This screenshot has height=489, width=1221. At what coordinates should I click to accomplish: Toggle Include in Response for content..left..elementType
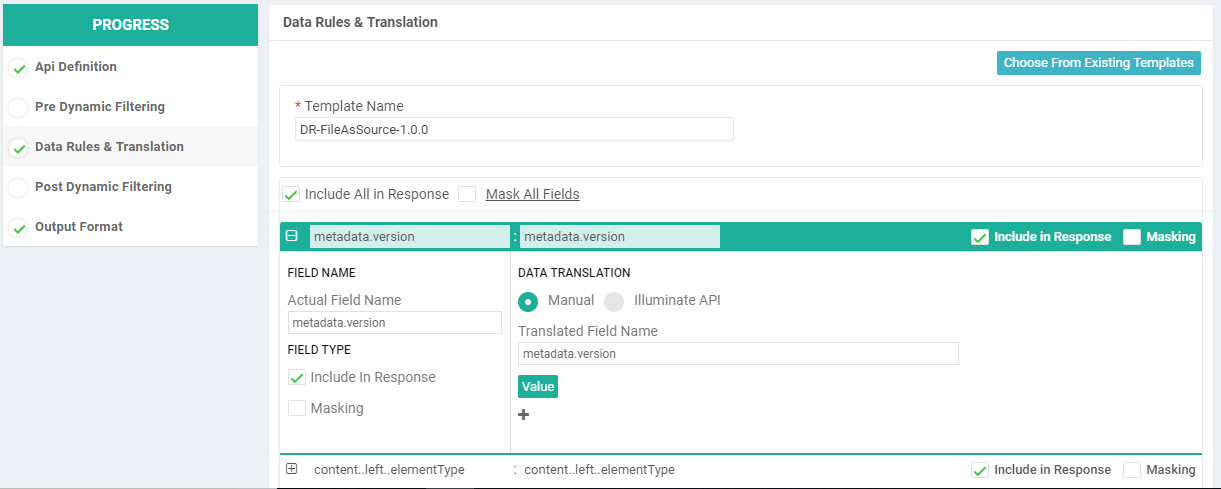[980, 470]
